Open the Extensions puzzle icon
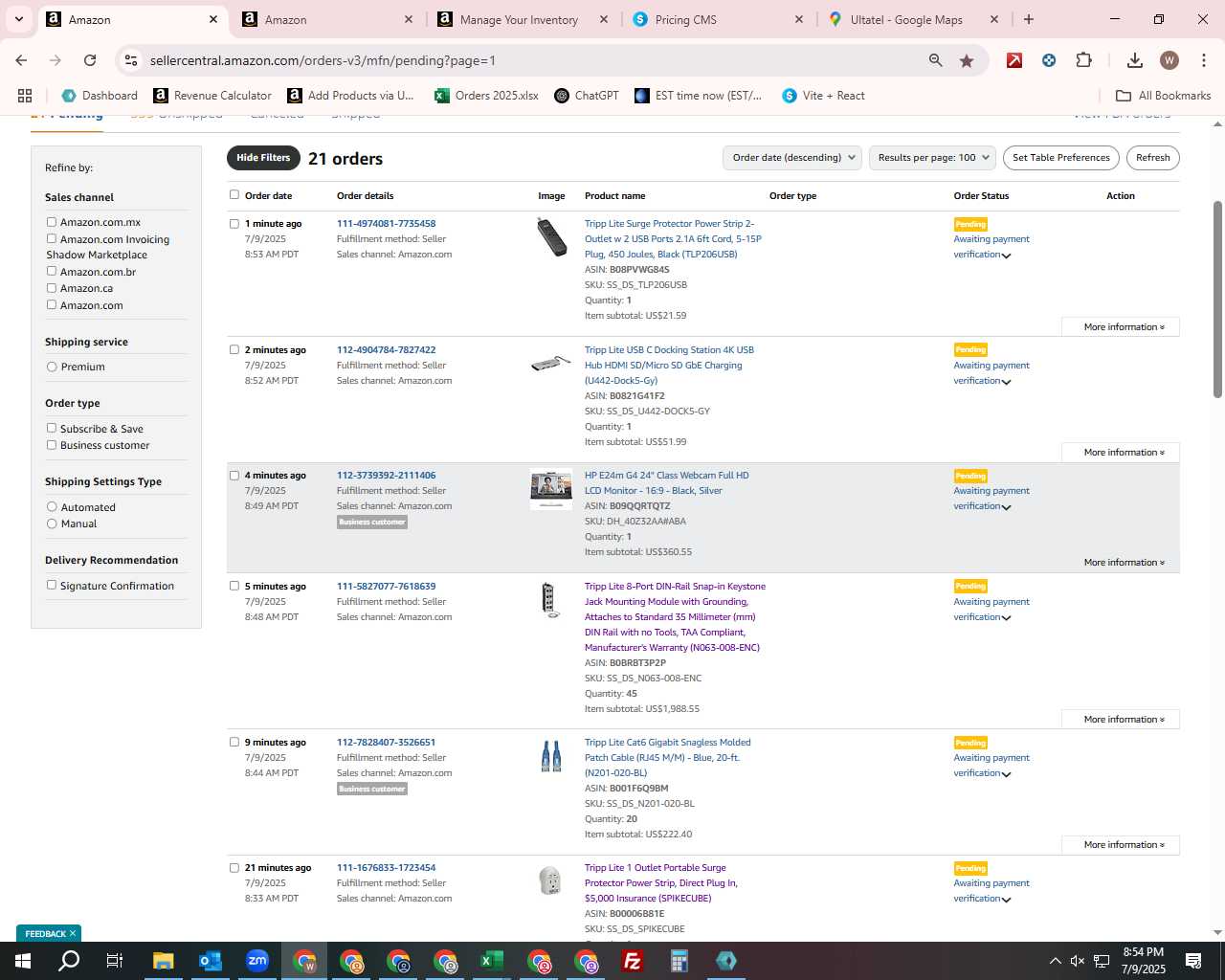Image resolution: width=1225 pixels, height=980 pixels. pyautogui.click(x=1083, y=60)
